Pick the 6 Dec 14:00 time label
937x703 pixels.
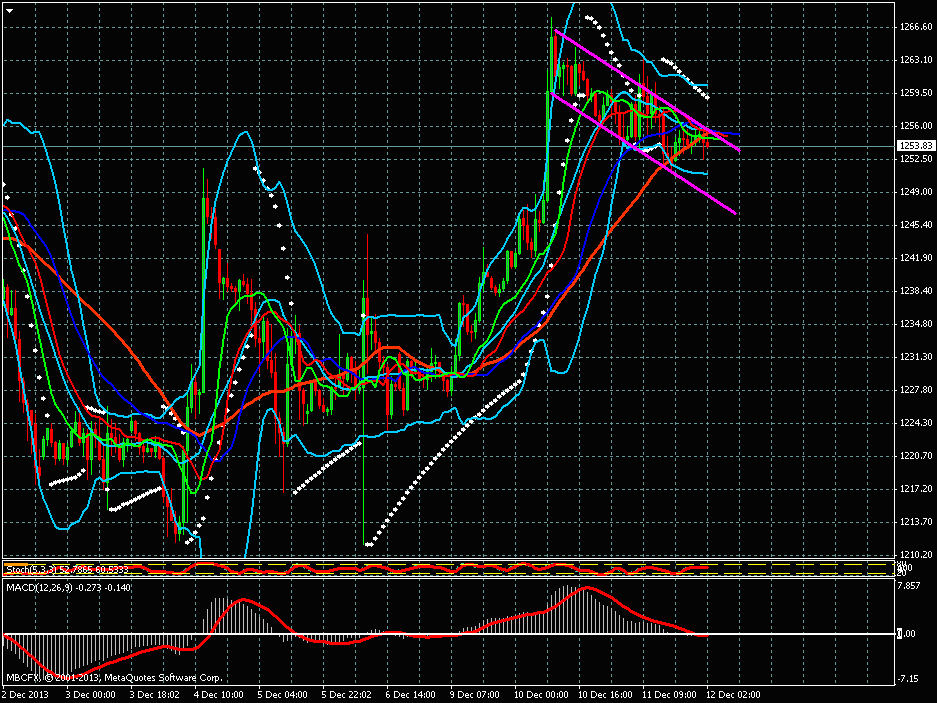click(415, 692)
